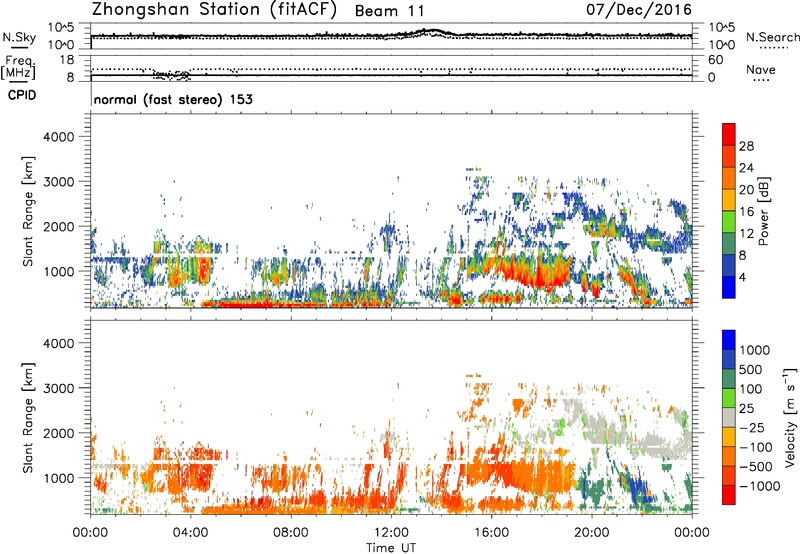Image resolution: width=800 pixels, height=554 pixels.
Task: Click the '-1000' Velocity colorbar tick
Action: pos(759,486)
